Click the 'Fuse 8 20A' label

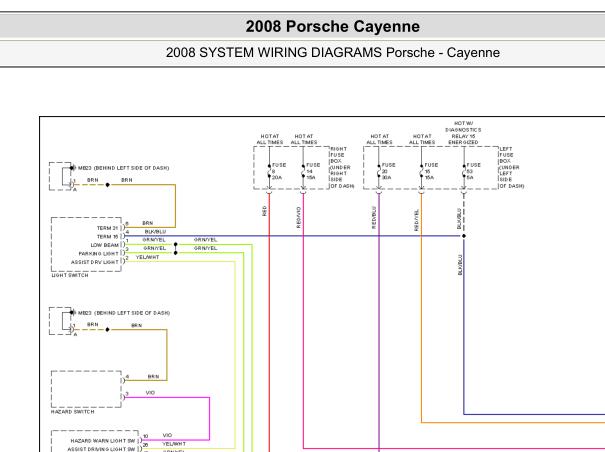(x=279, y=171)
